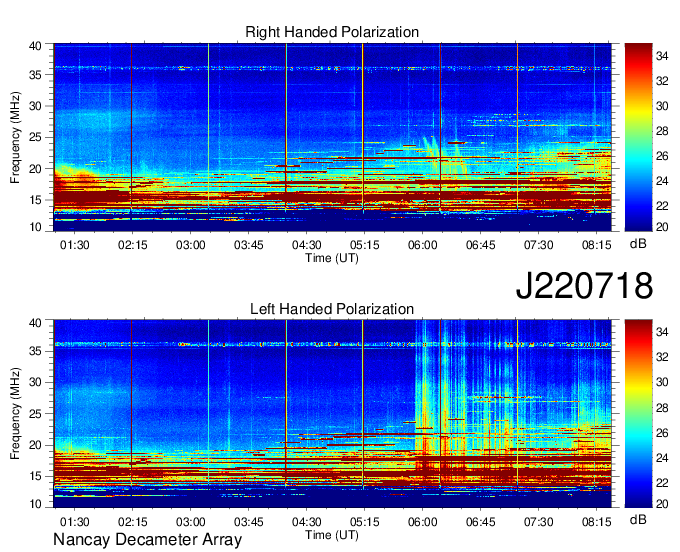Click the 15 MHz tick of the Left Handed plot
Viewport: 680px width, 552px height.
35,476
